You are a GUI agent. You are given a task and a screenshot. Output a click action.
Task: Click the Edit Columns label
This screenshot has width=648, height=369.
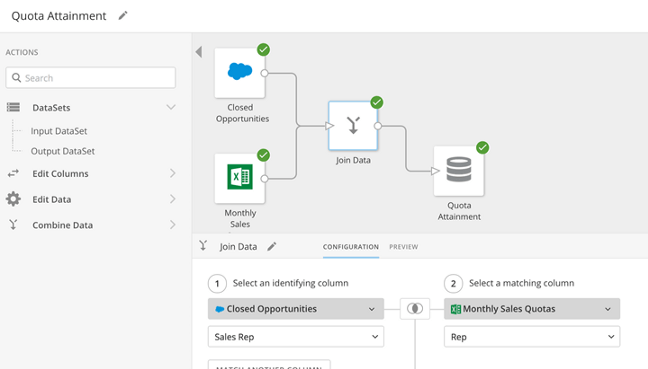click(60, 174)
